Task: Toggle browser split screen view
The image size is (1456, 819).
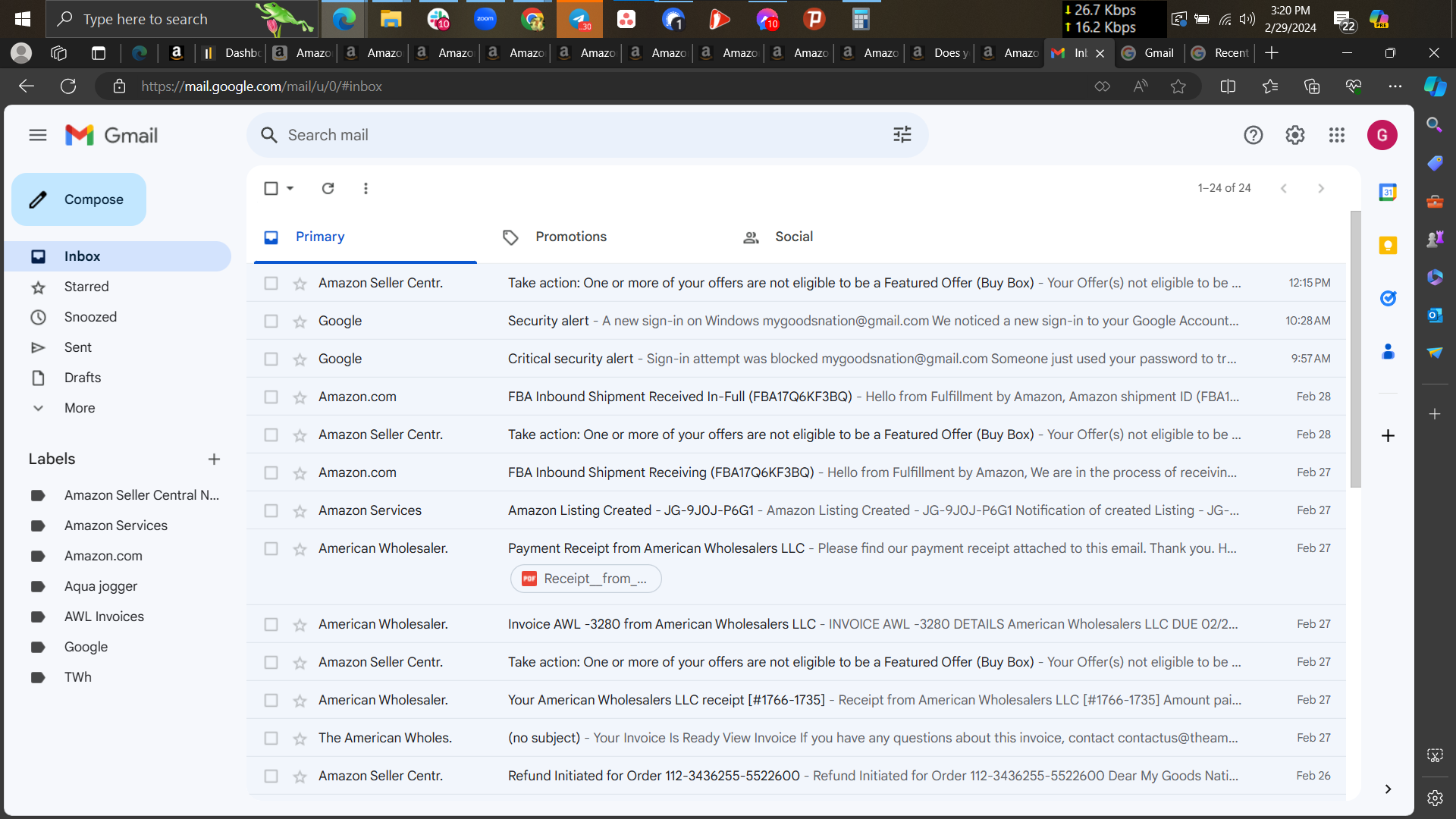Action: [1228, 86]
